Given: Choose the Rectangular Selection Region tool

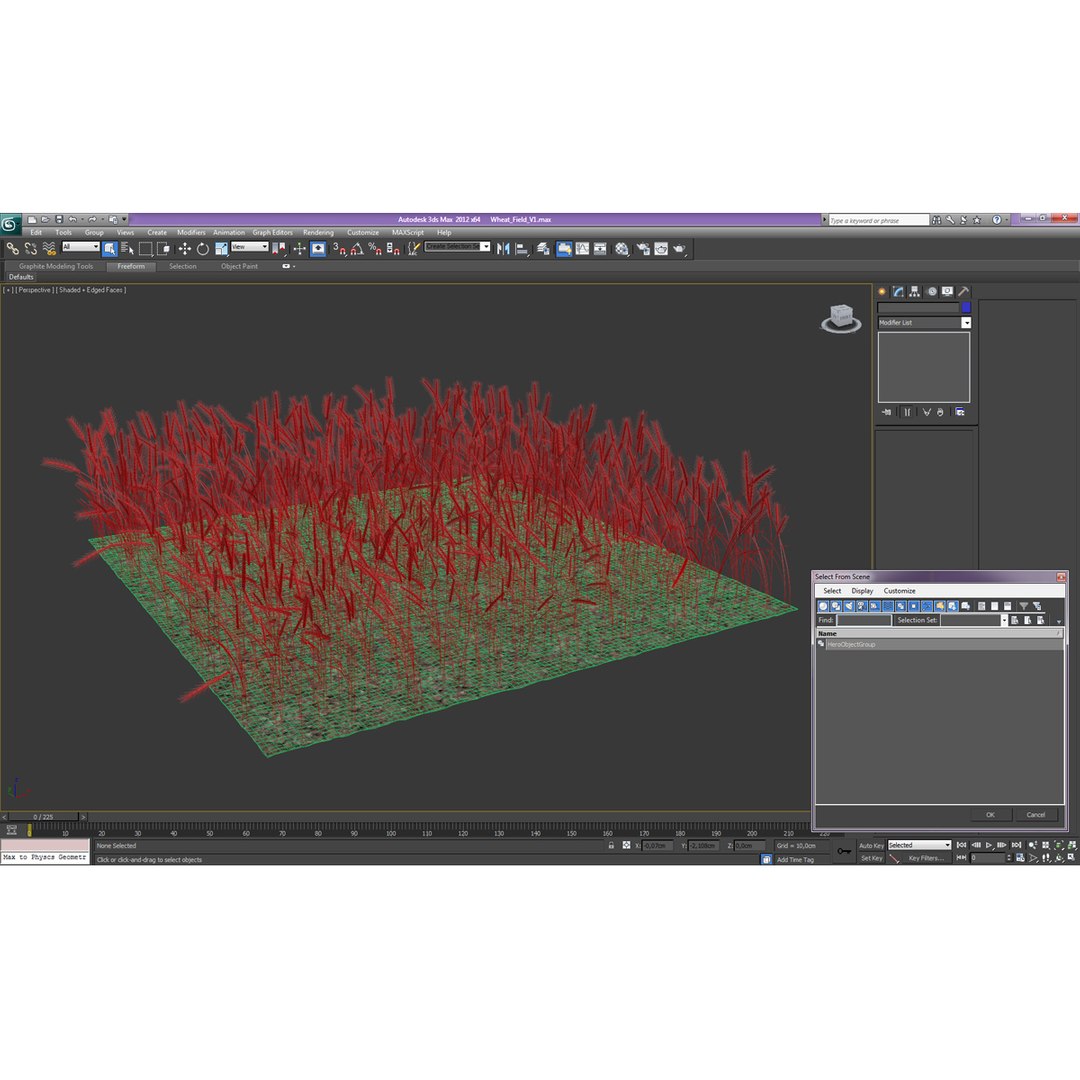Looking at the screenshot, I should click(x=145, y=249).
